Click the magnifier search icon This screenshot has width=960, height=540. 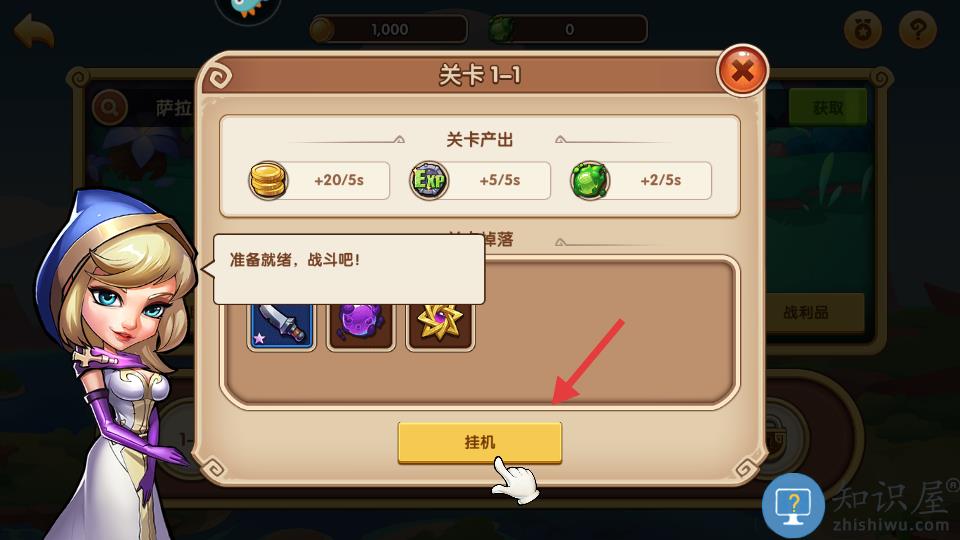pos(110,108)
